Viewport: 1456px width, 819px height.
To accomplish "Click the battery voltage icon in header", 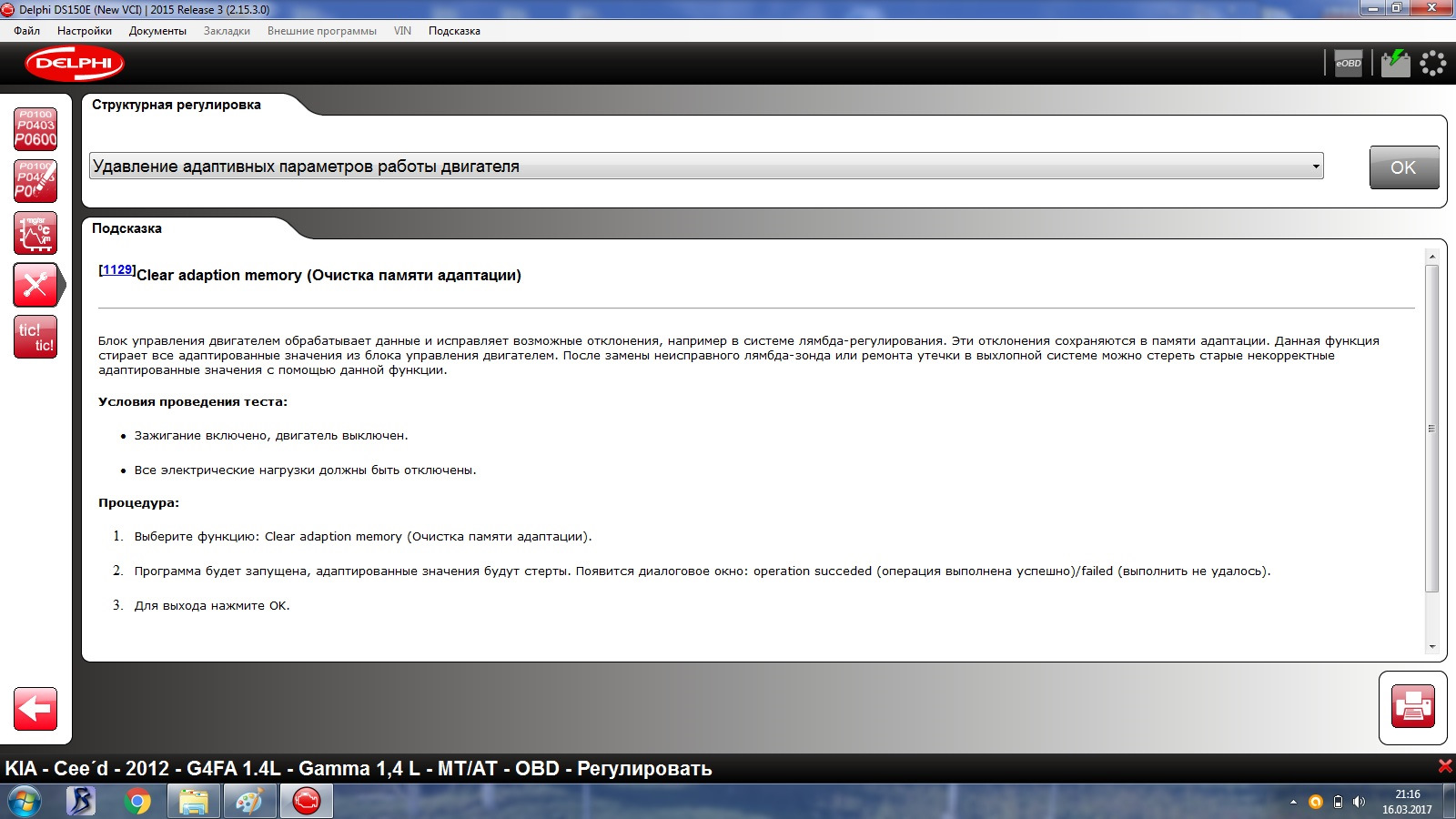I will click(x=1395, y=64).
